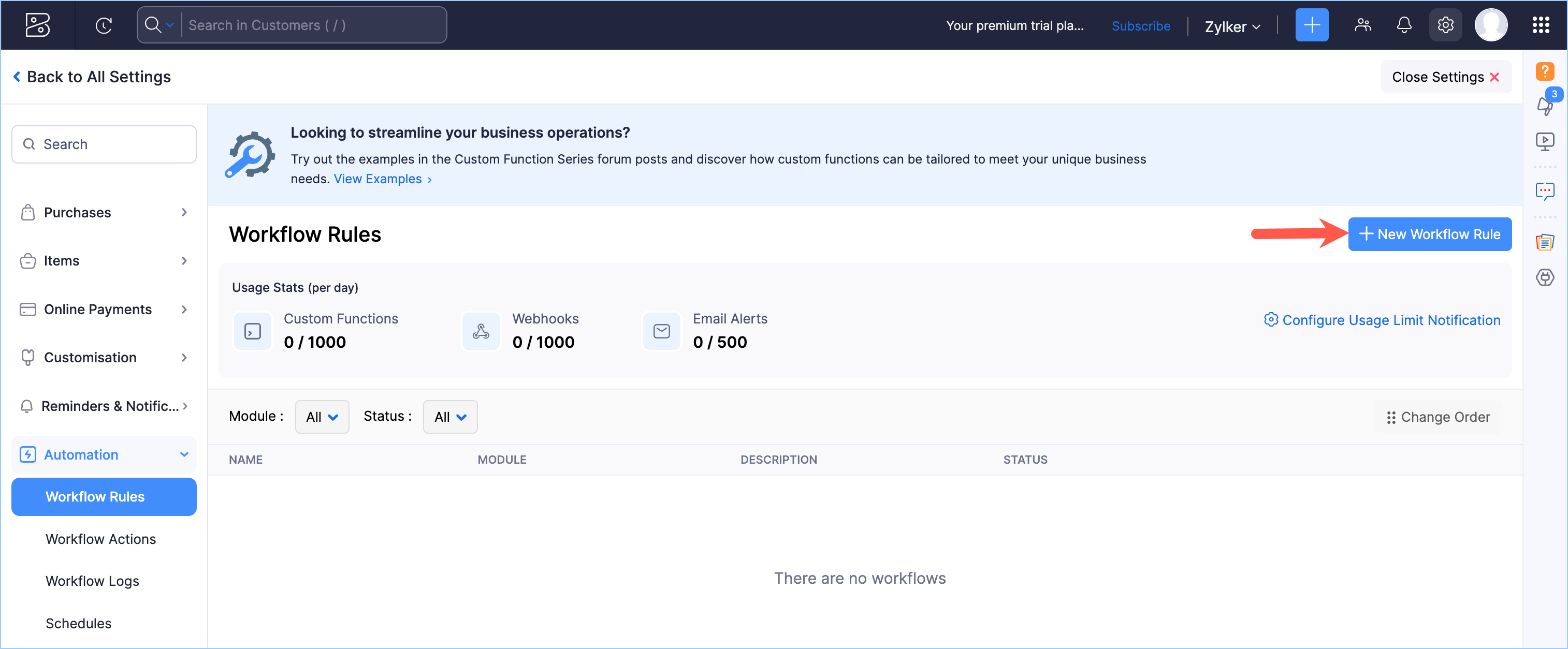Expand the Purchases settings section
The image size is (1568, 649).
click(x=104, y=212)
